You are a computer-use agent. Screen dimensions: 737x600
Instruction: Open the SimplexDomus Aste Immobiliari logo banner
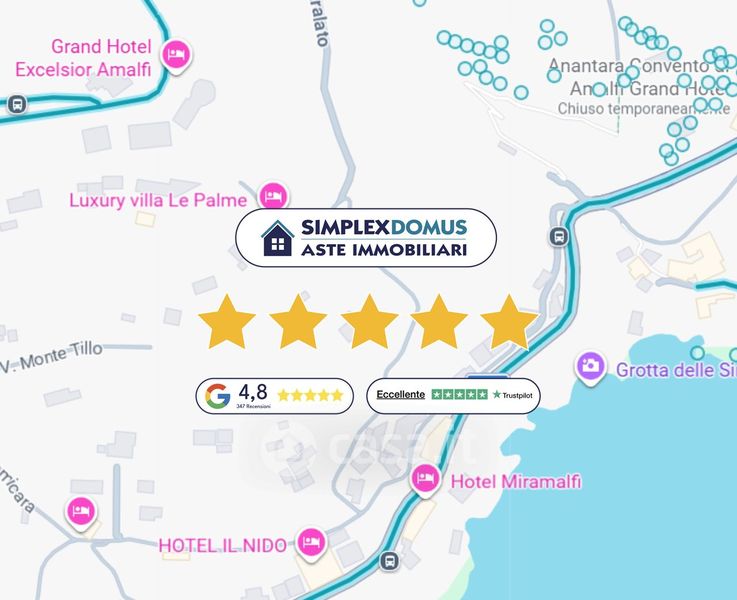click(366, 238)
